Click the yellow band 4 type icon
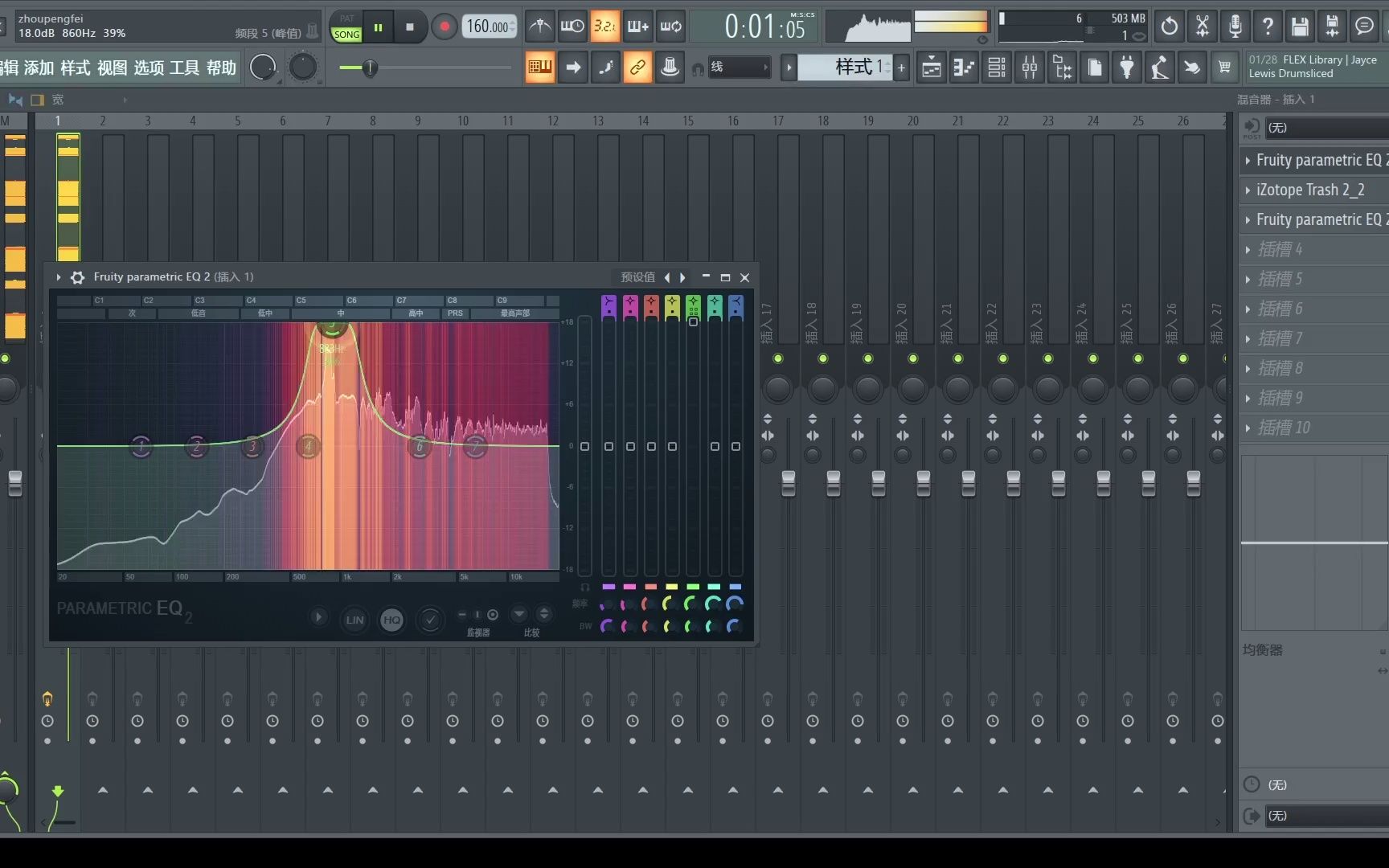This screenshot has height=868, width=1389. coord(672,306)
